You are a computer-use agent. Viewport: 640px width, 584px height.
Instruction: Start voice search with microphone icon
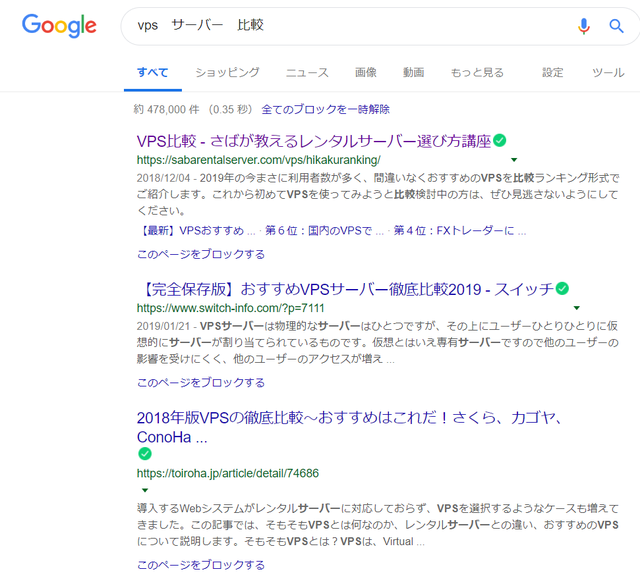[584, 26]
